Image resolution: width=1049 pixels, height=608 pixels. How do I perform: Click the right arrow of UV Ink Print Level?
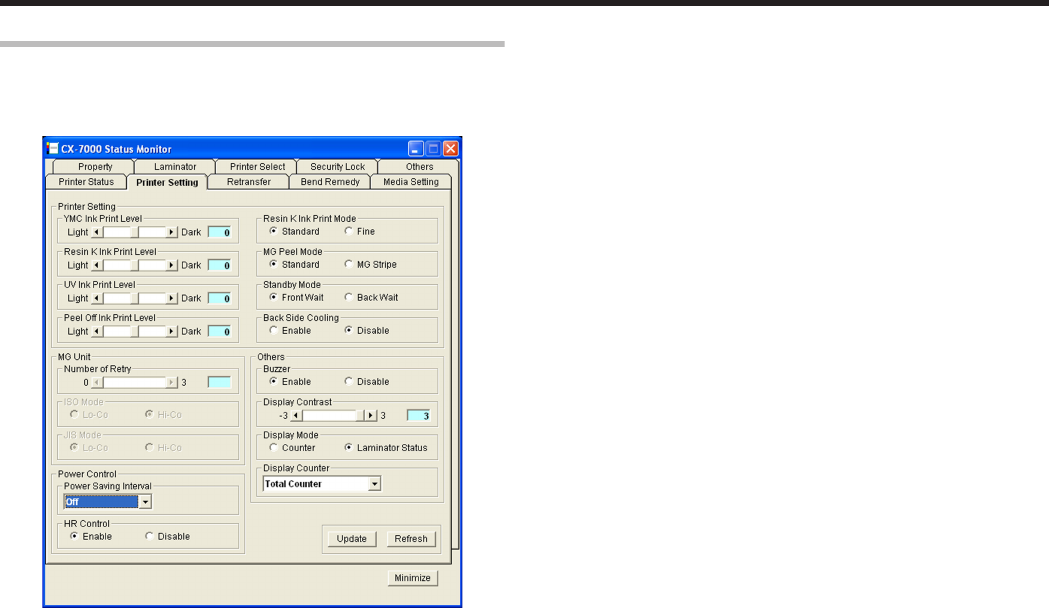tap(171, 298)
